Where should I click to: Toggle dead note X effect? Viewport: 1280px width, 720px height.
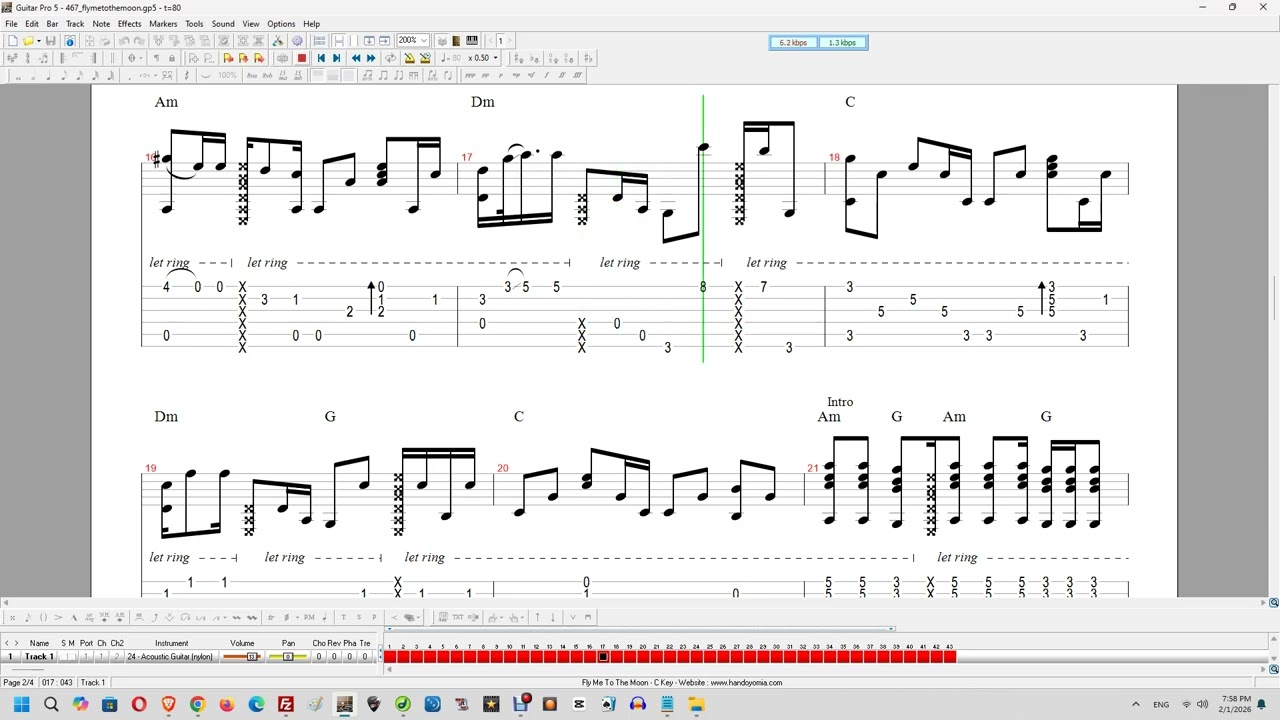tap(12, 617)
